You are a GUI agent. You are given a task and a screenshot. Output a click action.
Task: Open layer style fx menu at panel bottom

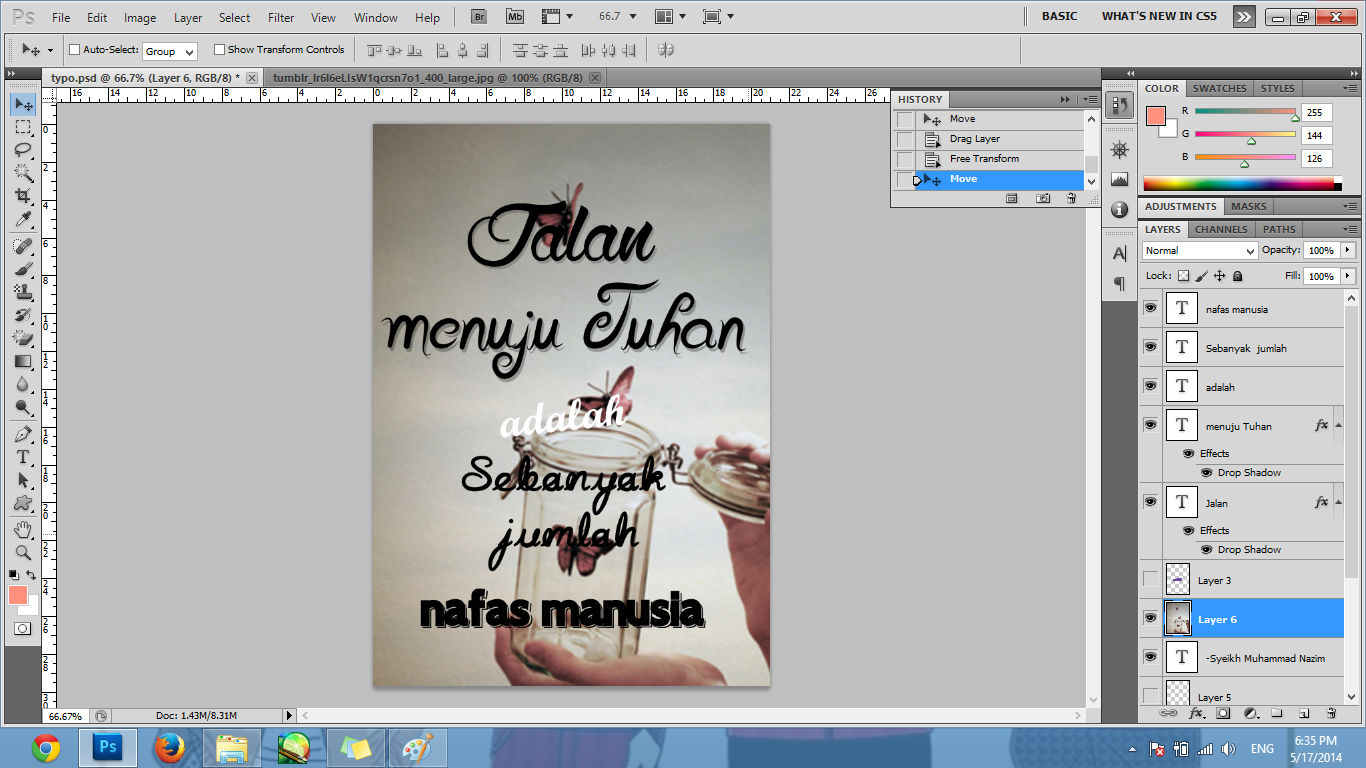coord(1196,713)
